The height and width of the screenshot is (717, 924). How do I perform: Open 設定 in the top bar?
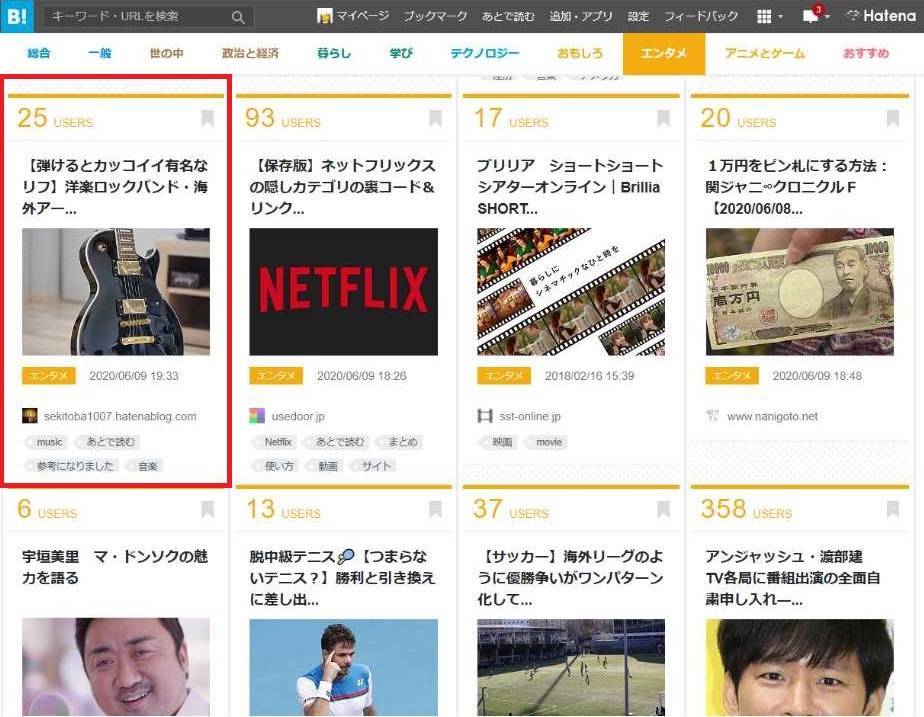click(638, 16)
